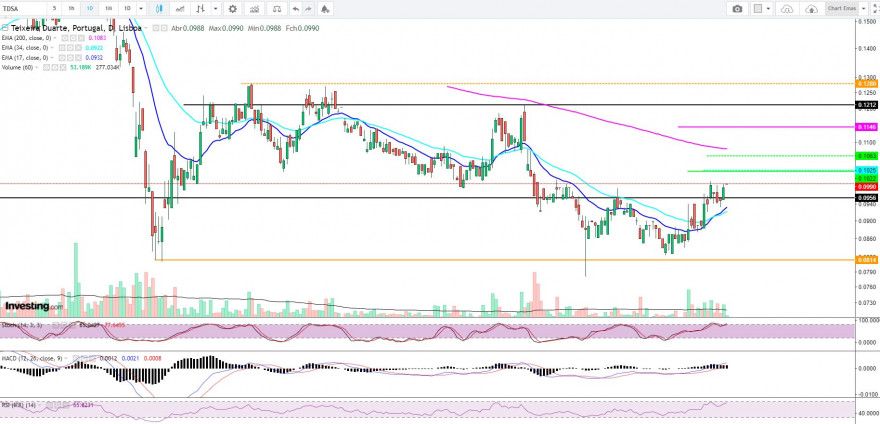Image resolution: width=880 pixels, height=424 pixels.
Task: Open chart settings gear icon
Action: [x=232, y=9]
